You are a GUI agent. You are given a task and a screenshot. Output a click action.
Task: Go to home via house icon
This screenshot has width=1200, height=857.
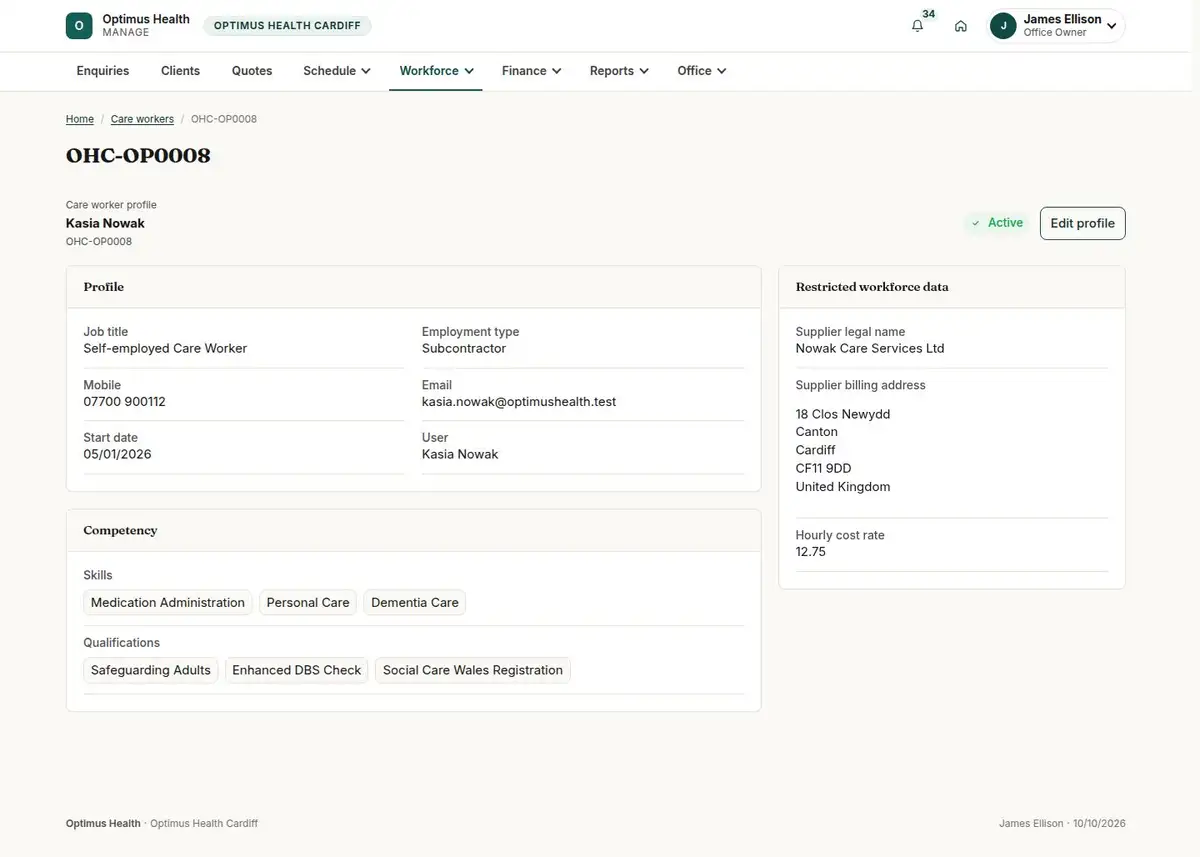[961, 26]
